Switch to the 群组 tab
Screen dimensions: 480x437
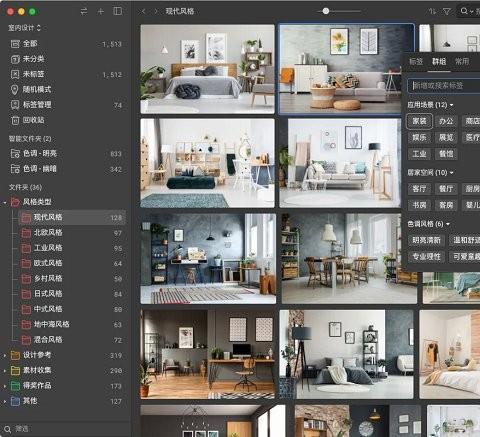(439, 61)
